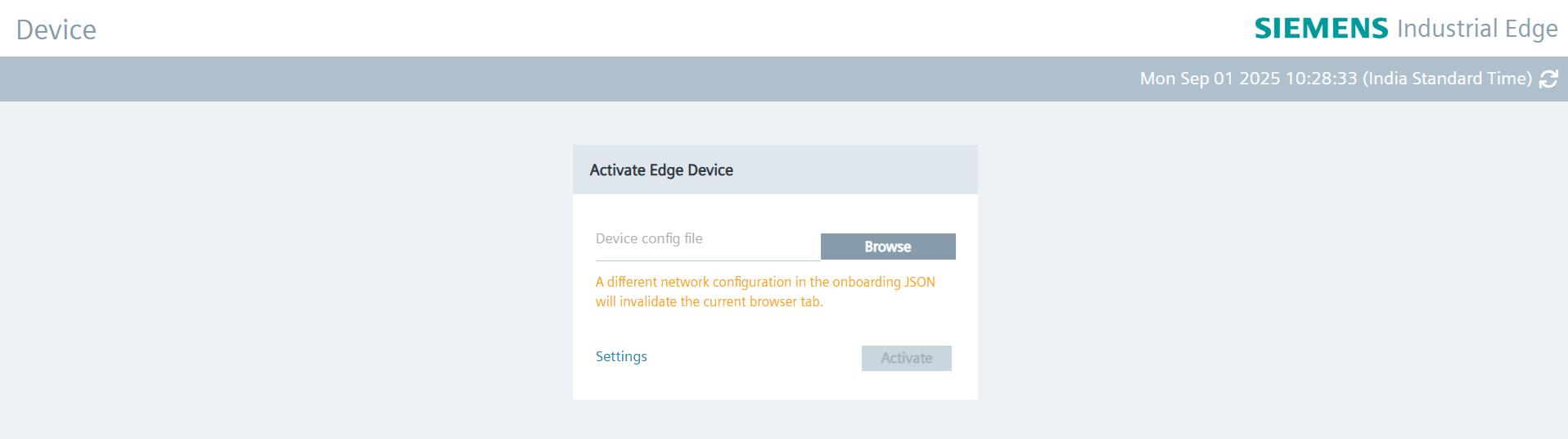Click the Browse button
1568x439 pixels.
887,247
